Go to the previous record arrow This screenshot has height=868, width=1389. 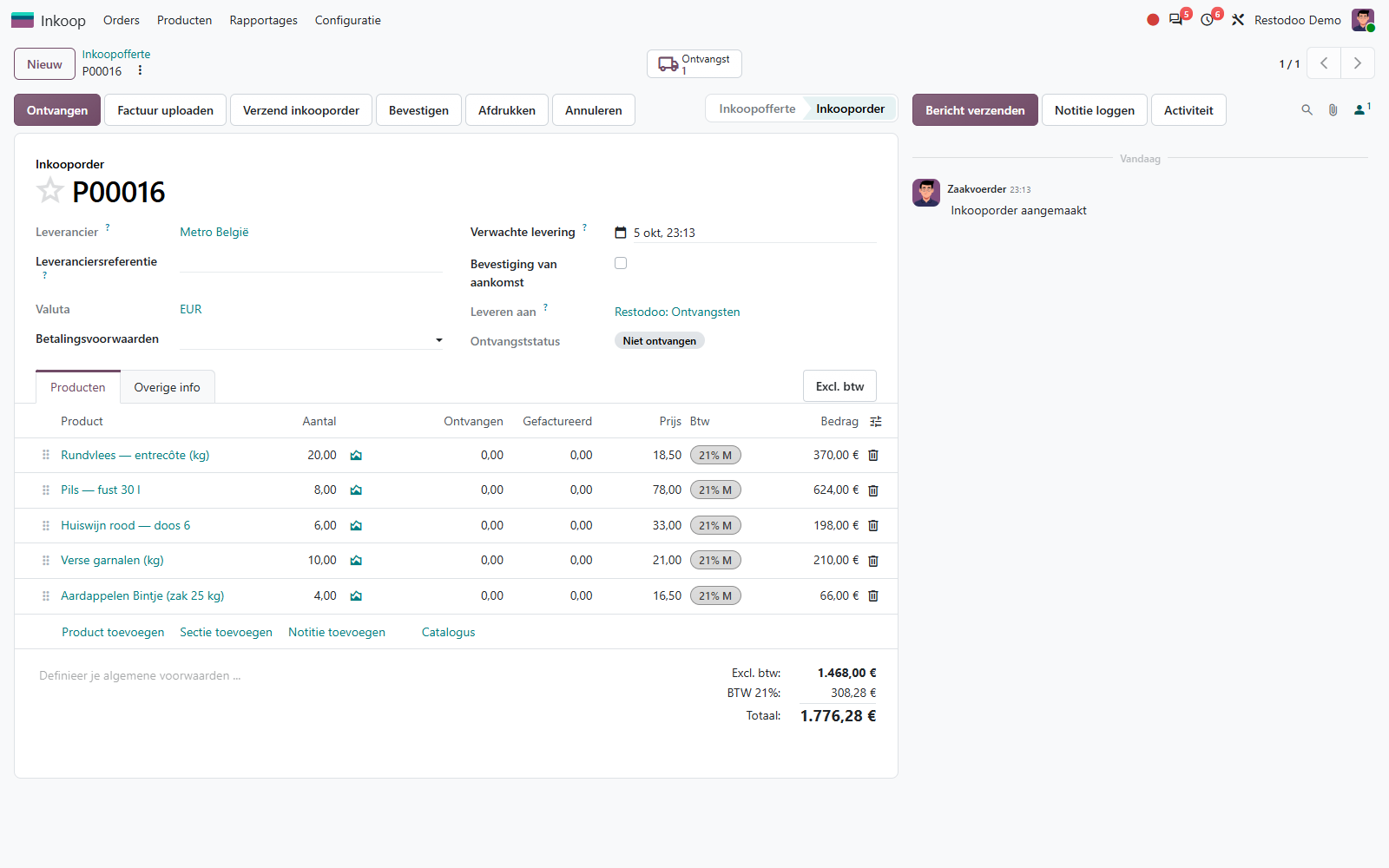point(1324,63)
